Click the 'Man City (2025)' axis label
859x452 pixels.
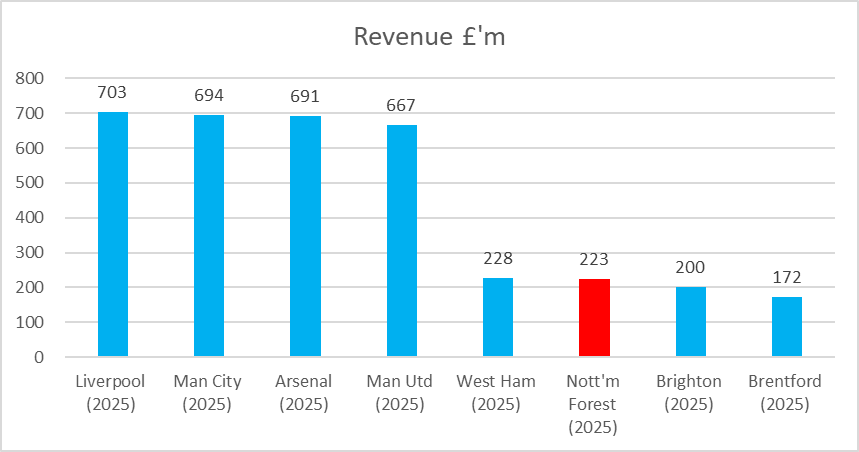tap(207, 392)
